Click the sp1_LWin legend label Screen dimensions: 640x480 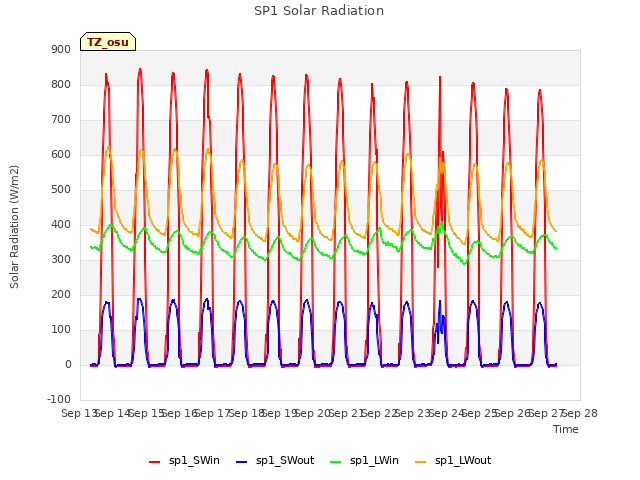point(374,460)
